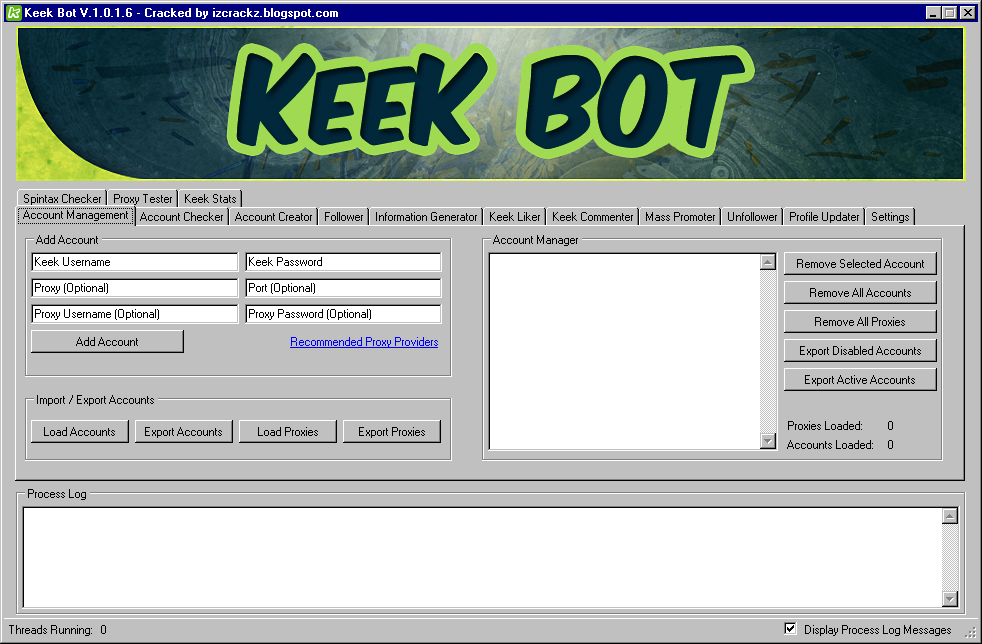The image size is (982, 644).
Task: Go to the Follower tab
Action: click(x=343, y=217)
